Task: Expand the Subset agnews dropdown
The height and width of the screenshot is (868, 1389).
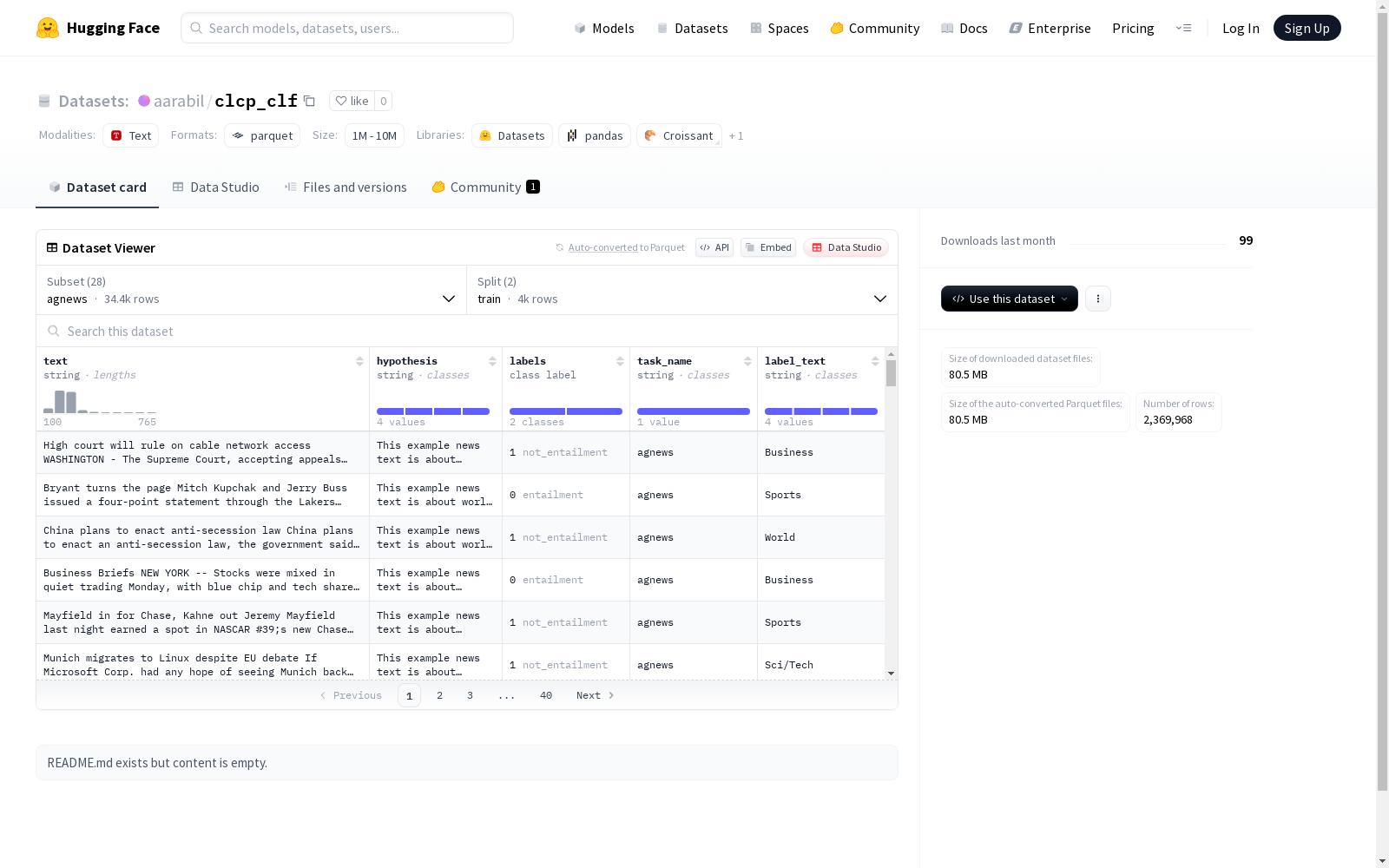Action: point(252,290)
